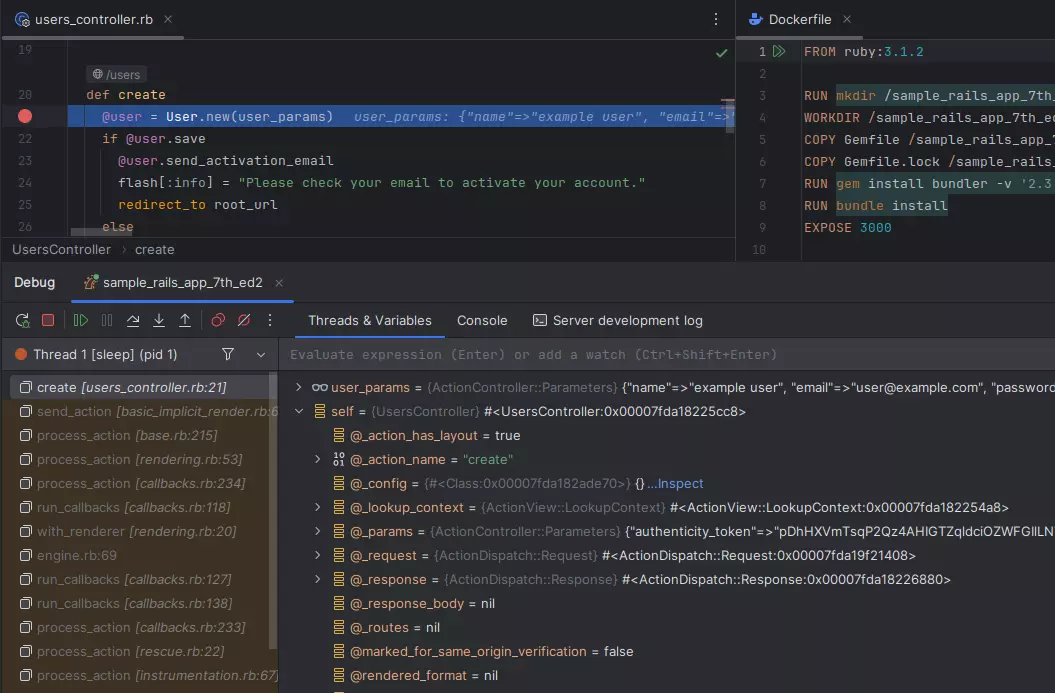The width and height of the screenshot is (1055, 693).
Task: Click the thread frames filter icon
Action: (228, 354)
